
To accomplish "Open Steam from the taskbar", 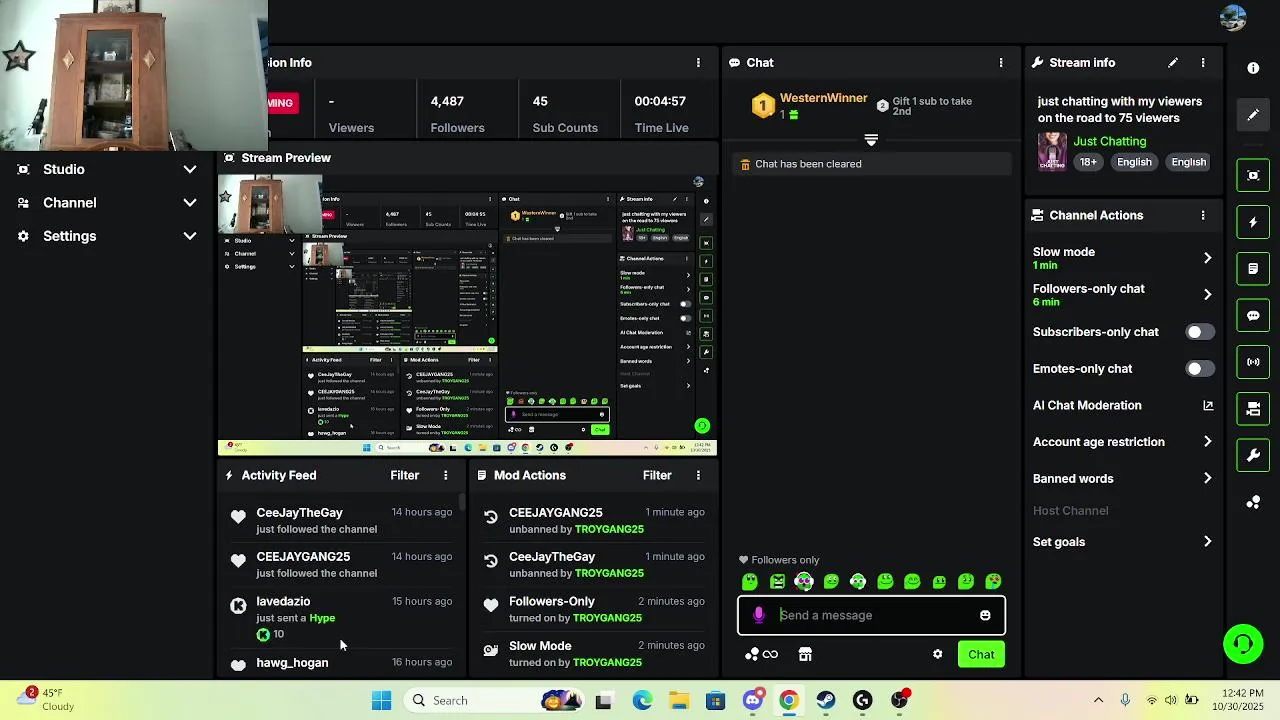I will tap(826, 700).
